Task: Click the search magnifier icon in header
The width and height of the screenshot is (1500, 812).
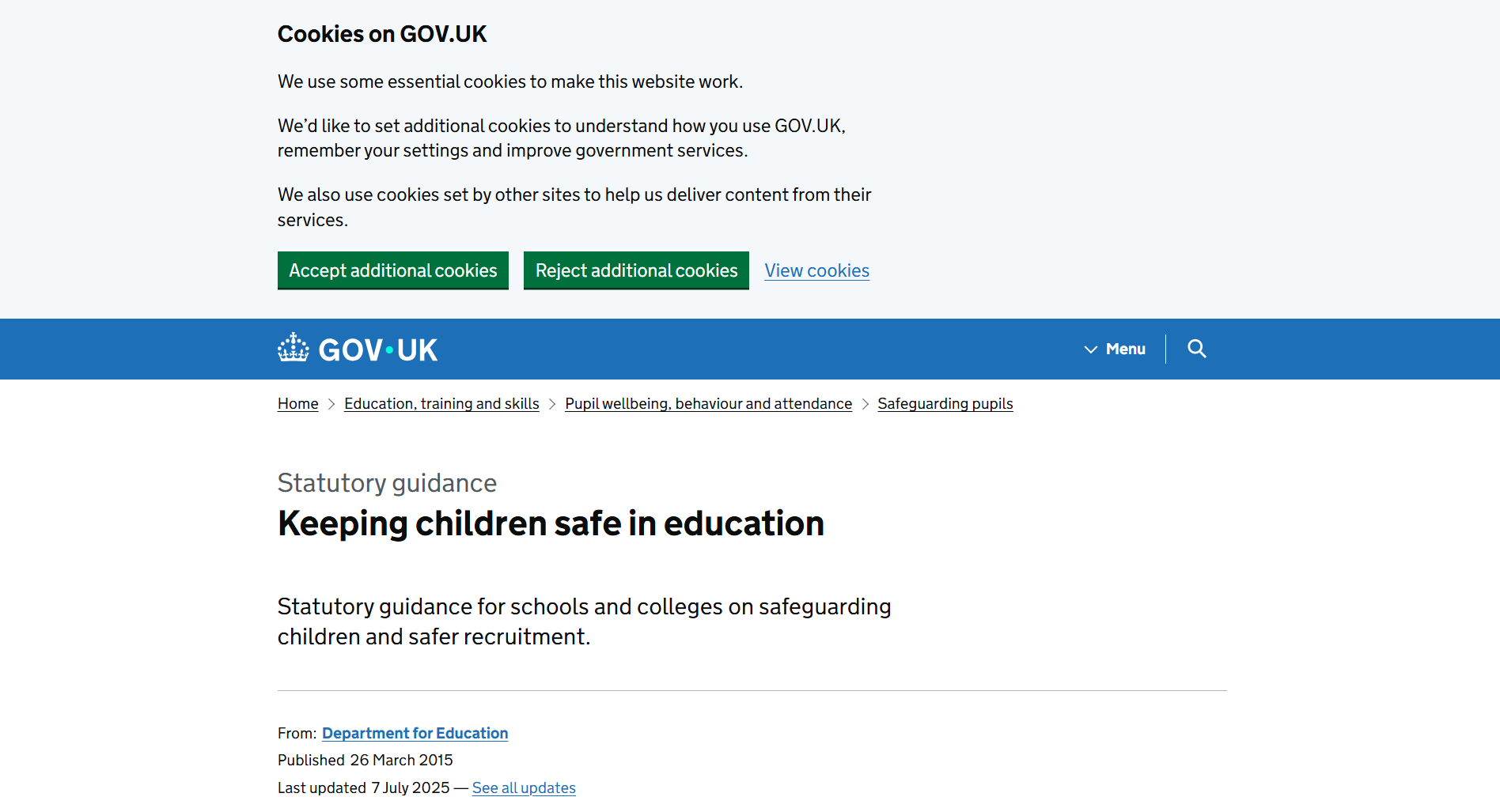Action: click(x=1196, y=349)
